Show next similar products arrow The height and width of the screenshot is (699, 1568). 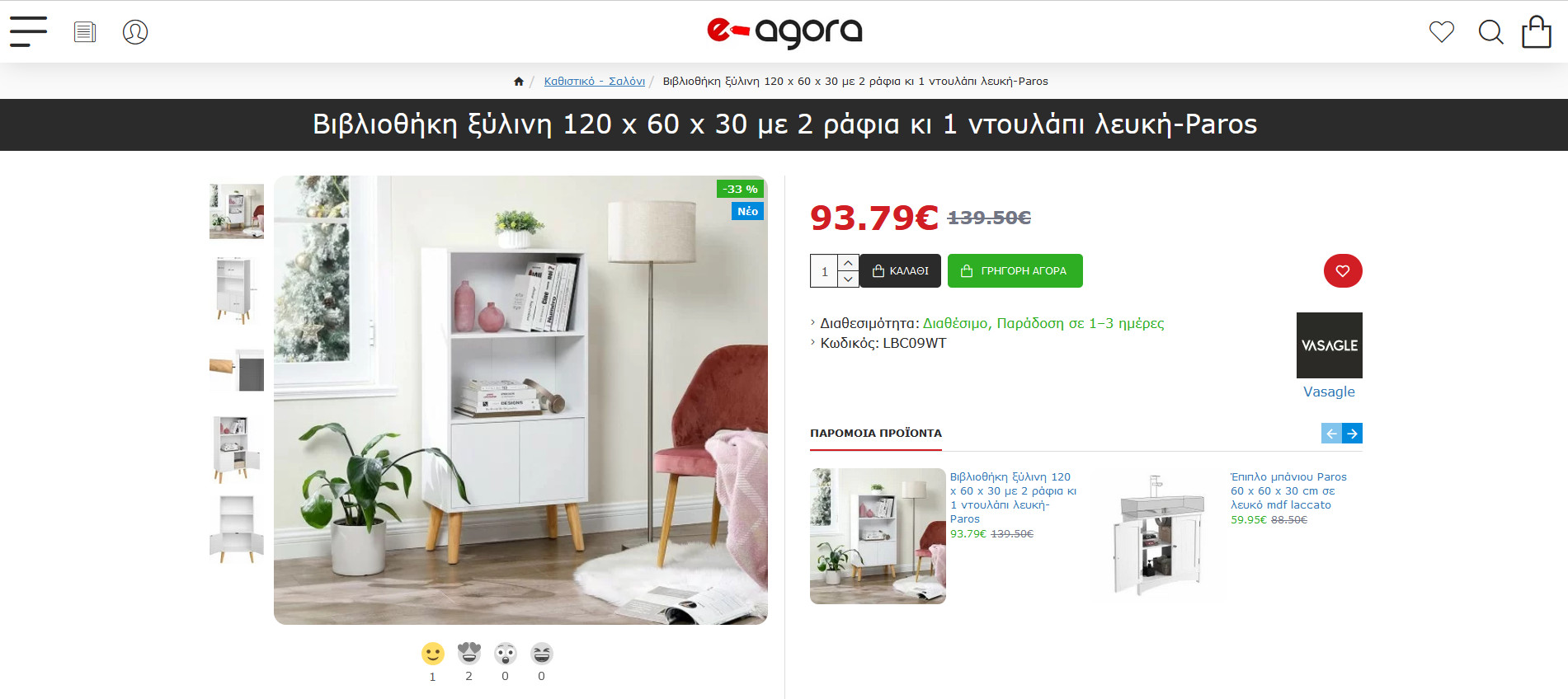(1353, 433)
